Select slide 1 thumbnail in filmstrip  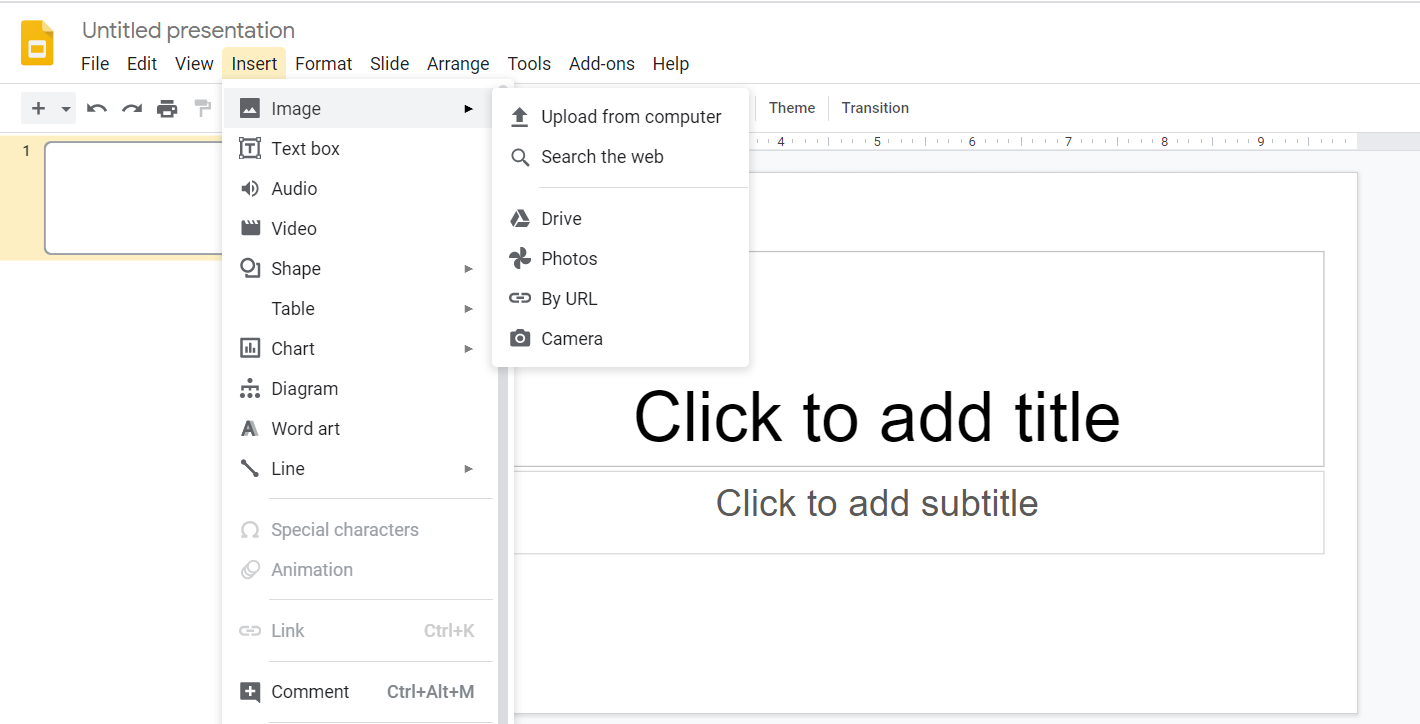pyautogui.click(x=133, y=198)
